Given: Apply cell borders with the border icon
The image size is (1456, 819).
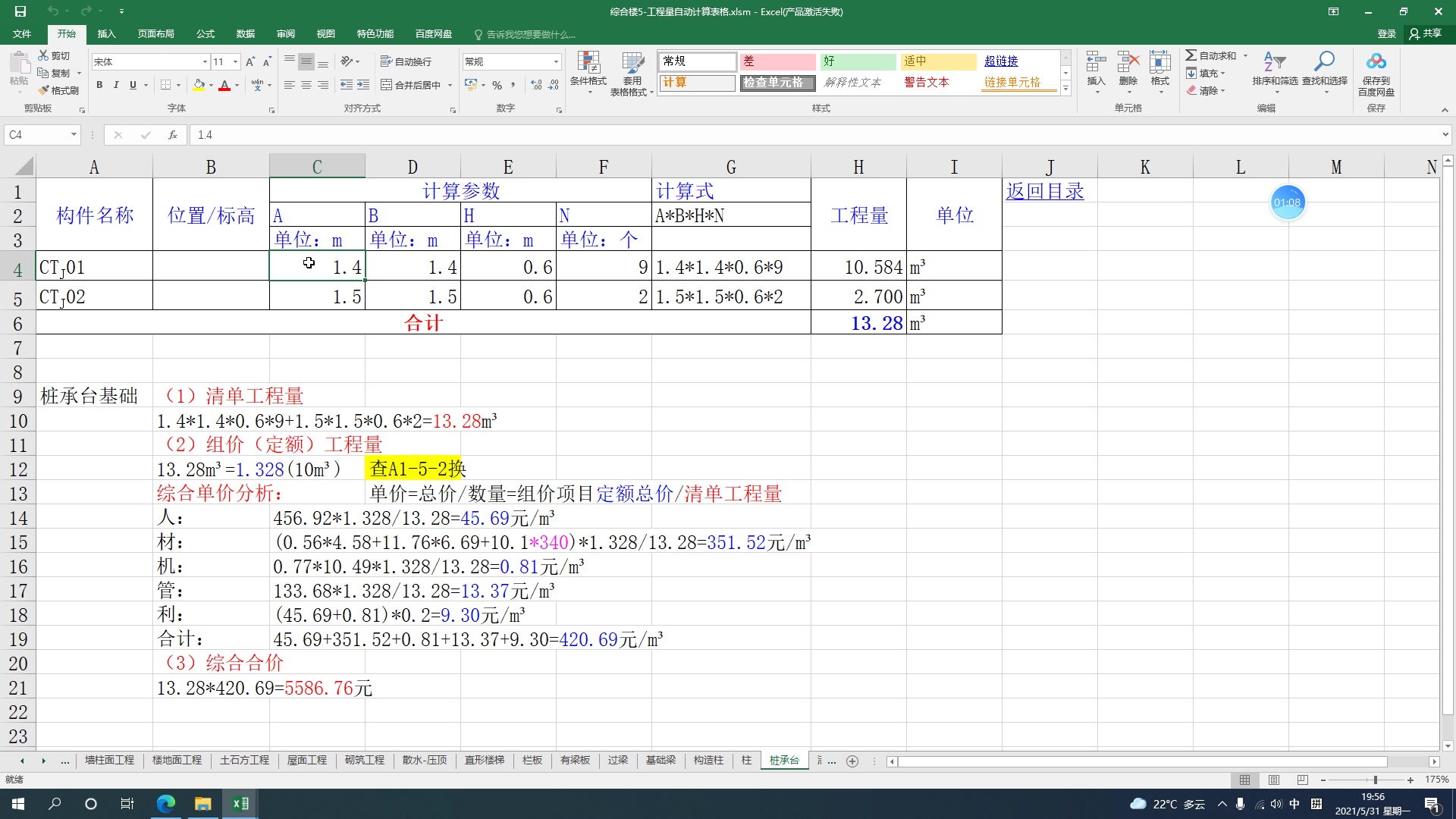Looking at the screenshot, I should 165,85.
